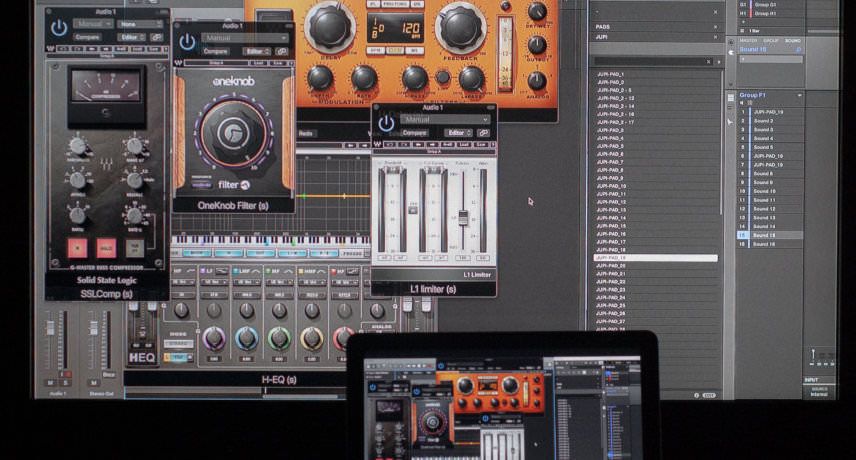
Task: Click Waves logo in OneKnob Filter toolbar
Action: pos(178,63)
